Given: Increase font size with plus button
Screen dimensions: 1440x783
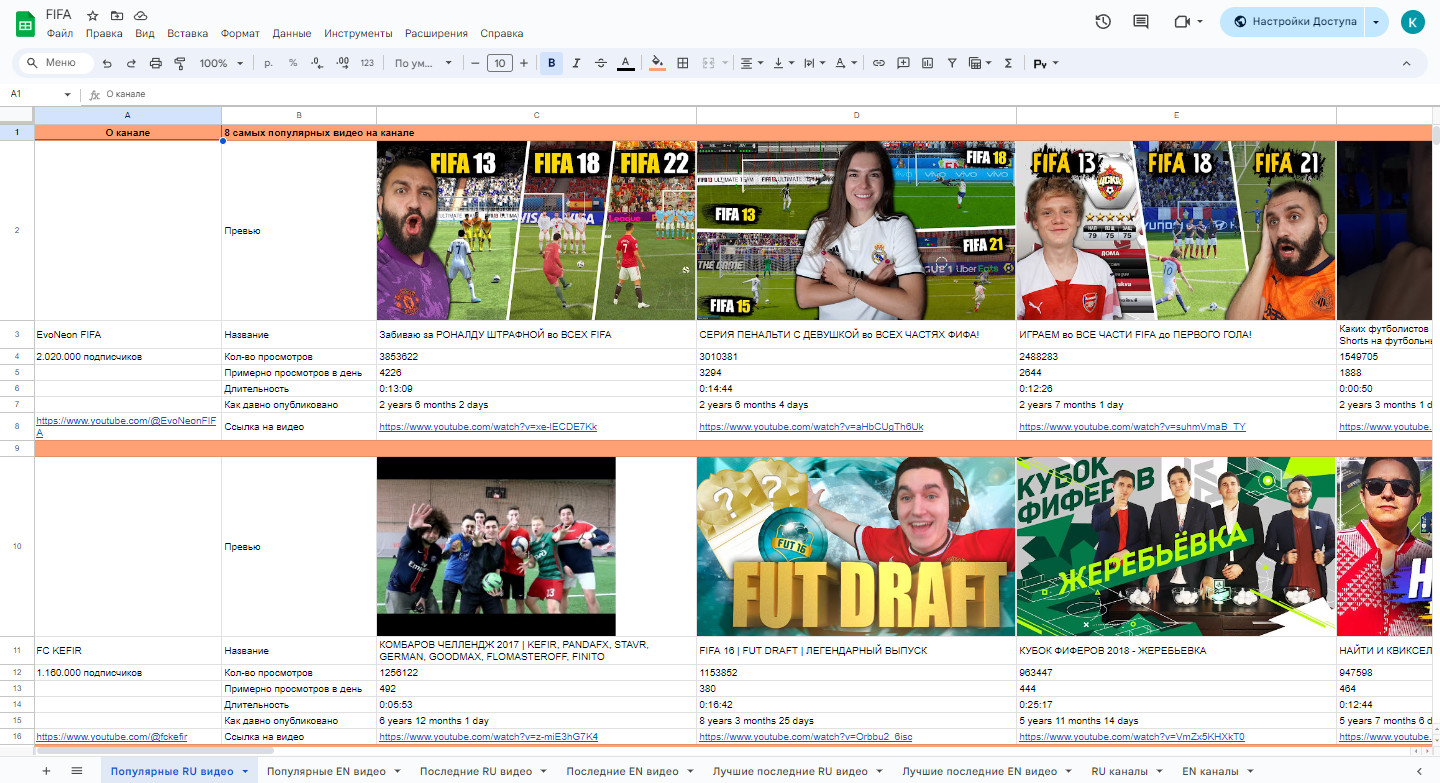Looking at the screenshot, I should pyautogui.click(x=524, y=63).
